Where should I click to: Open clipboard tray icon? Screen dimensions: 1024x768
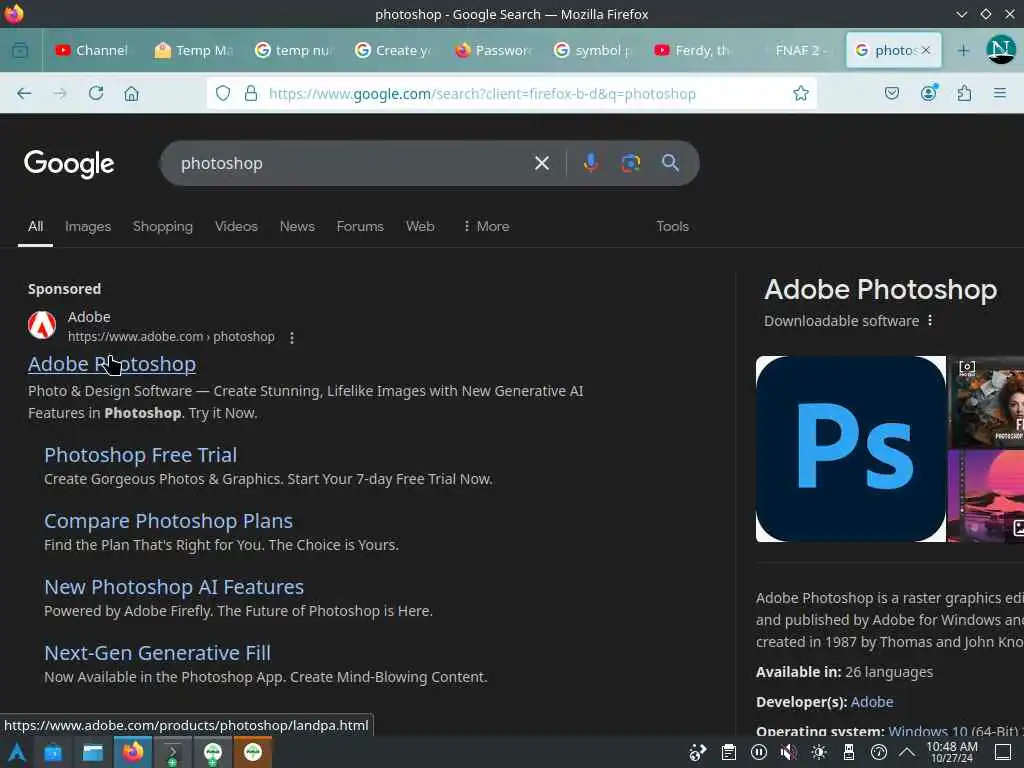[x=729, y=752]
